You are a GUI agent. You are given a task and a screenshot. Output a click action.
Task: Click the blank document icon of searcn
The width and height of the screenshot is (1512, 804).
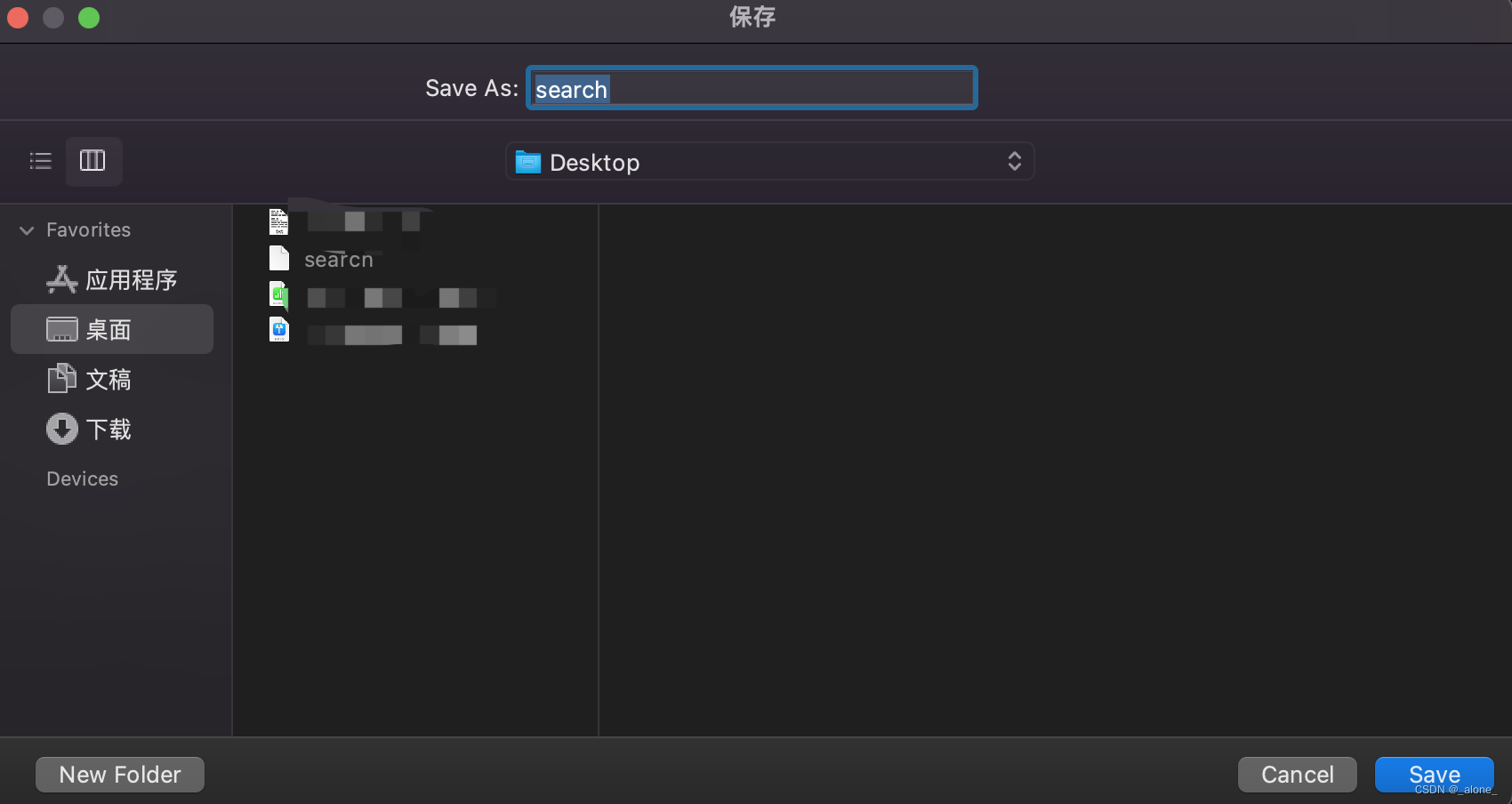click(279, 258)
